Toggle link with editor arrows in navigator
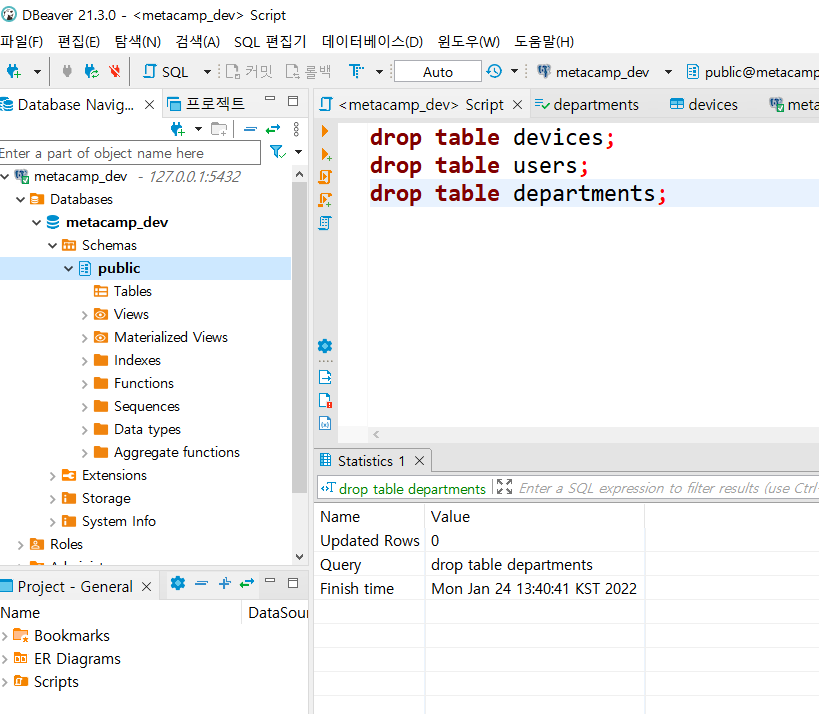819x714 pixels. click(x=273, y=128)
